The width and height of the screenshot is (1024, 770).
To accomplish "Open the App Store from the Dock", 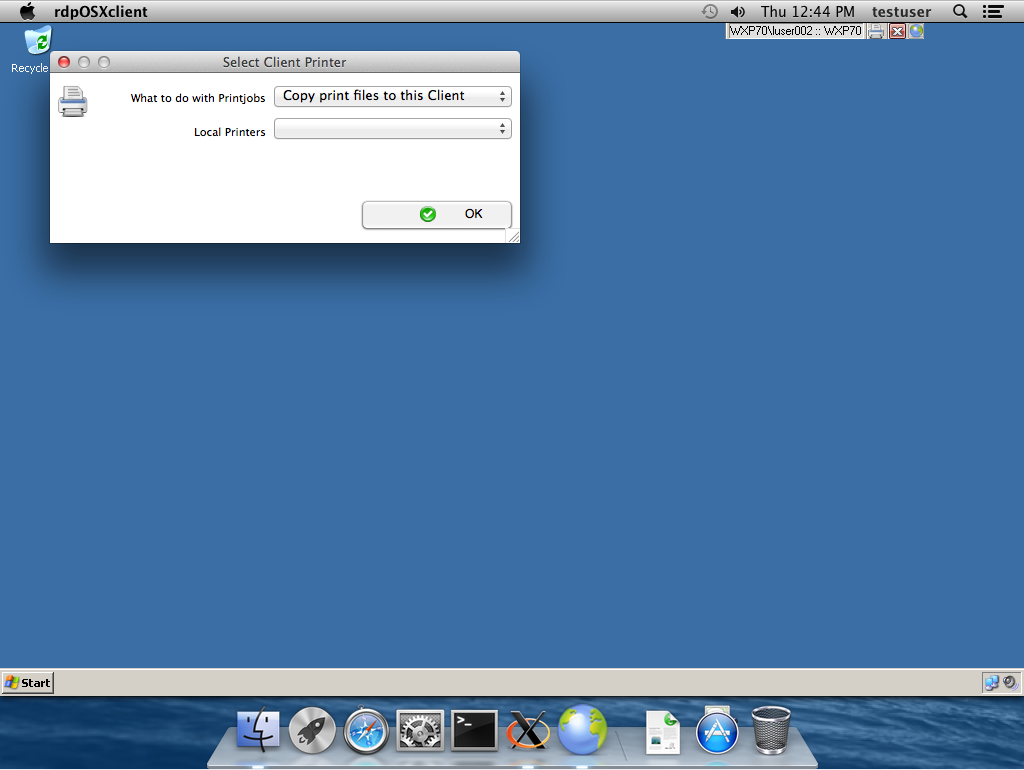I will 716,731.
